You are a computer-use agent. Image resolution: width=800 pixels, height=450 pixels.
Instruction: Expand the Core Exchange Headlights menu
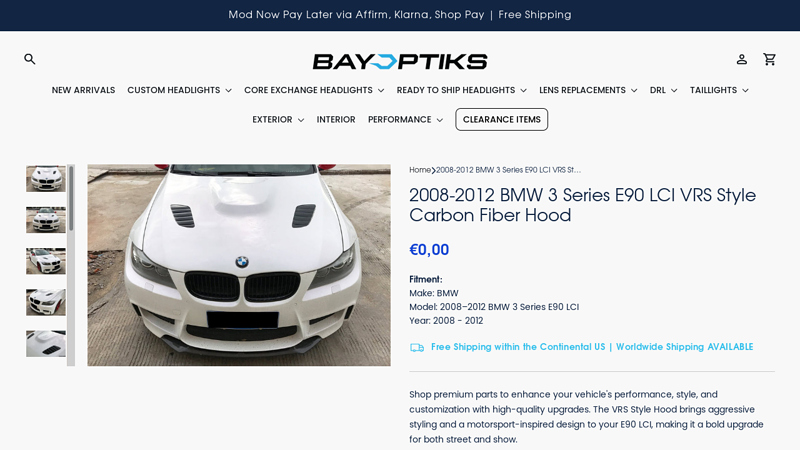pyautogui.click(x=314, y=90)
